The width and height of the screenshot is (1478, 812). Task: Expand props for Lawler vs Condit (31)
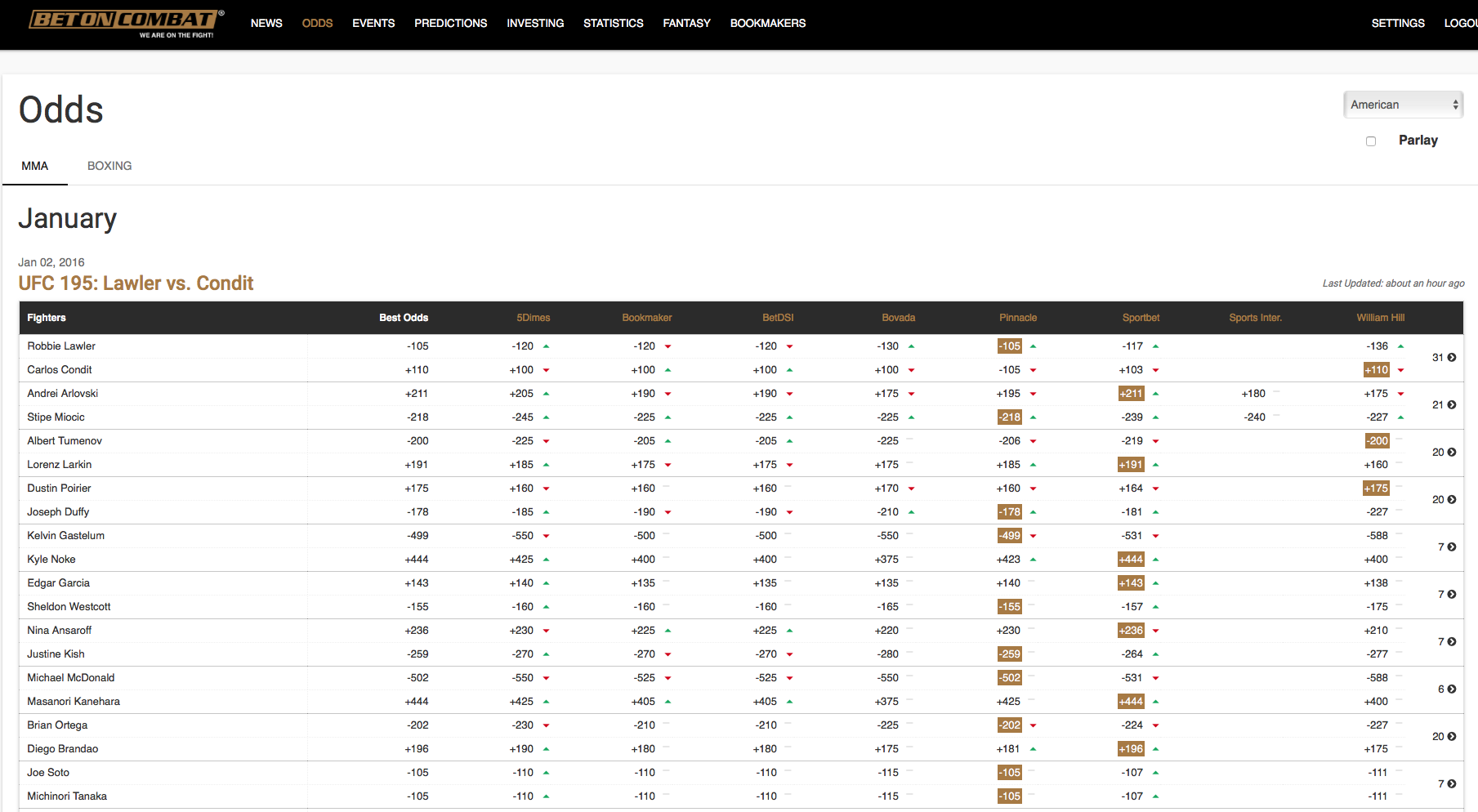[1445, 358]
